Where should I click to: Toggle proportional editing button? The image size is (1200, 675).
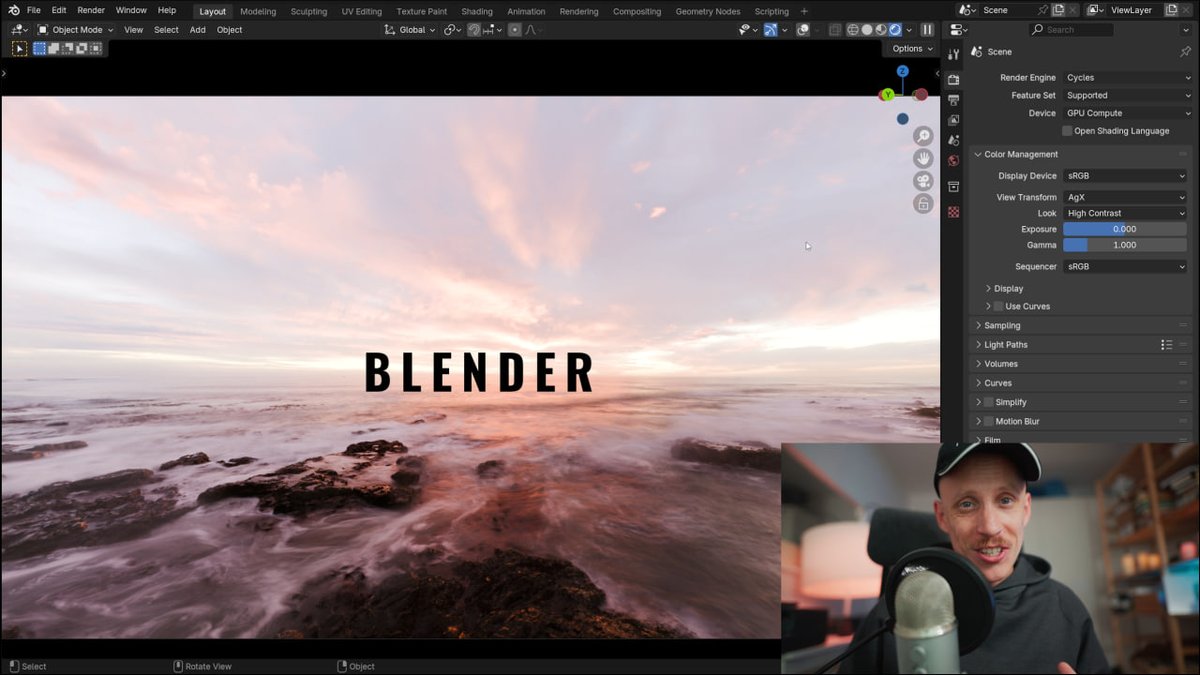click(x=514, y=30)
